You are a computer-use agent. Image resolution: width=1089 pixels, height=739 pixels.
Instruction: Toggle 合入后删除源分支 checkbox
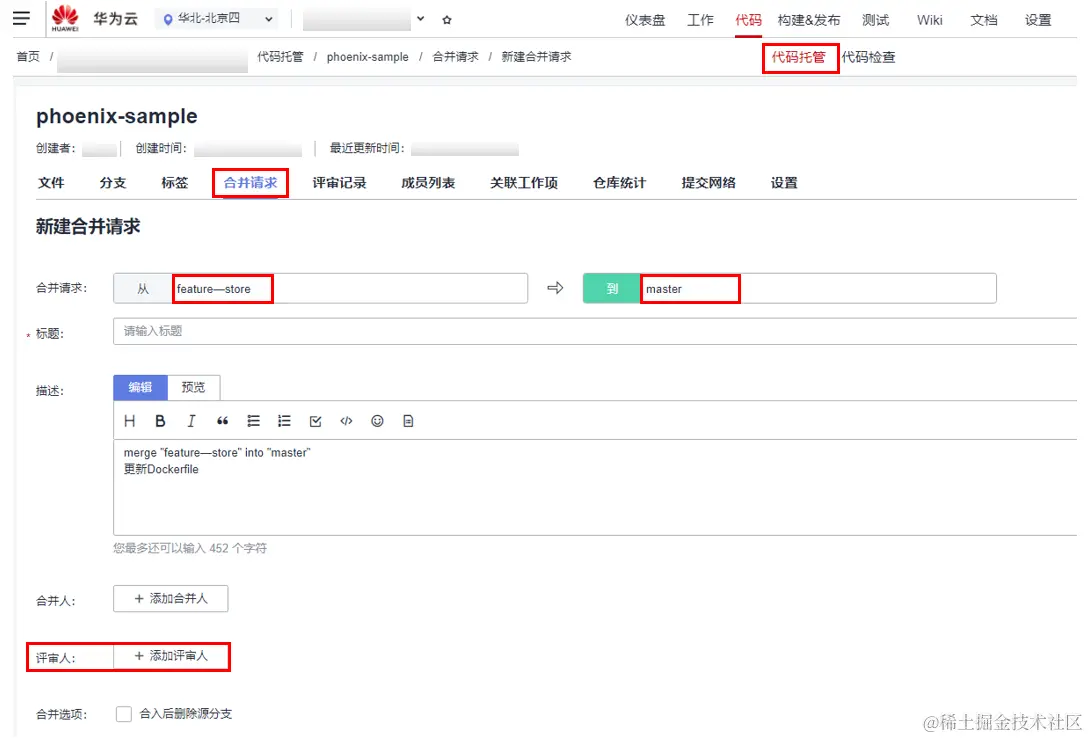[124, 714]
